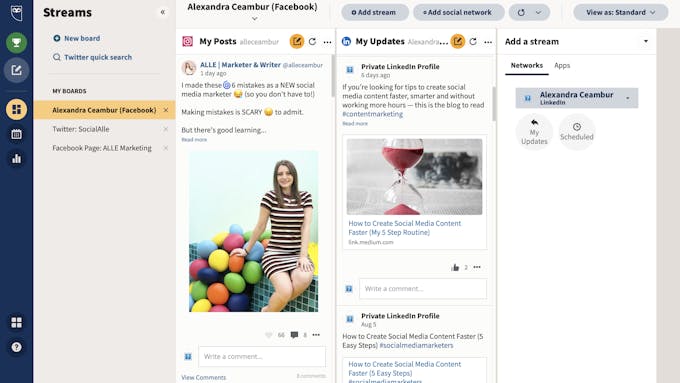Open the hourglass article thumbnail

(x=414, y=177)
